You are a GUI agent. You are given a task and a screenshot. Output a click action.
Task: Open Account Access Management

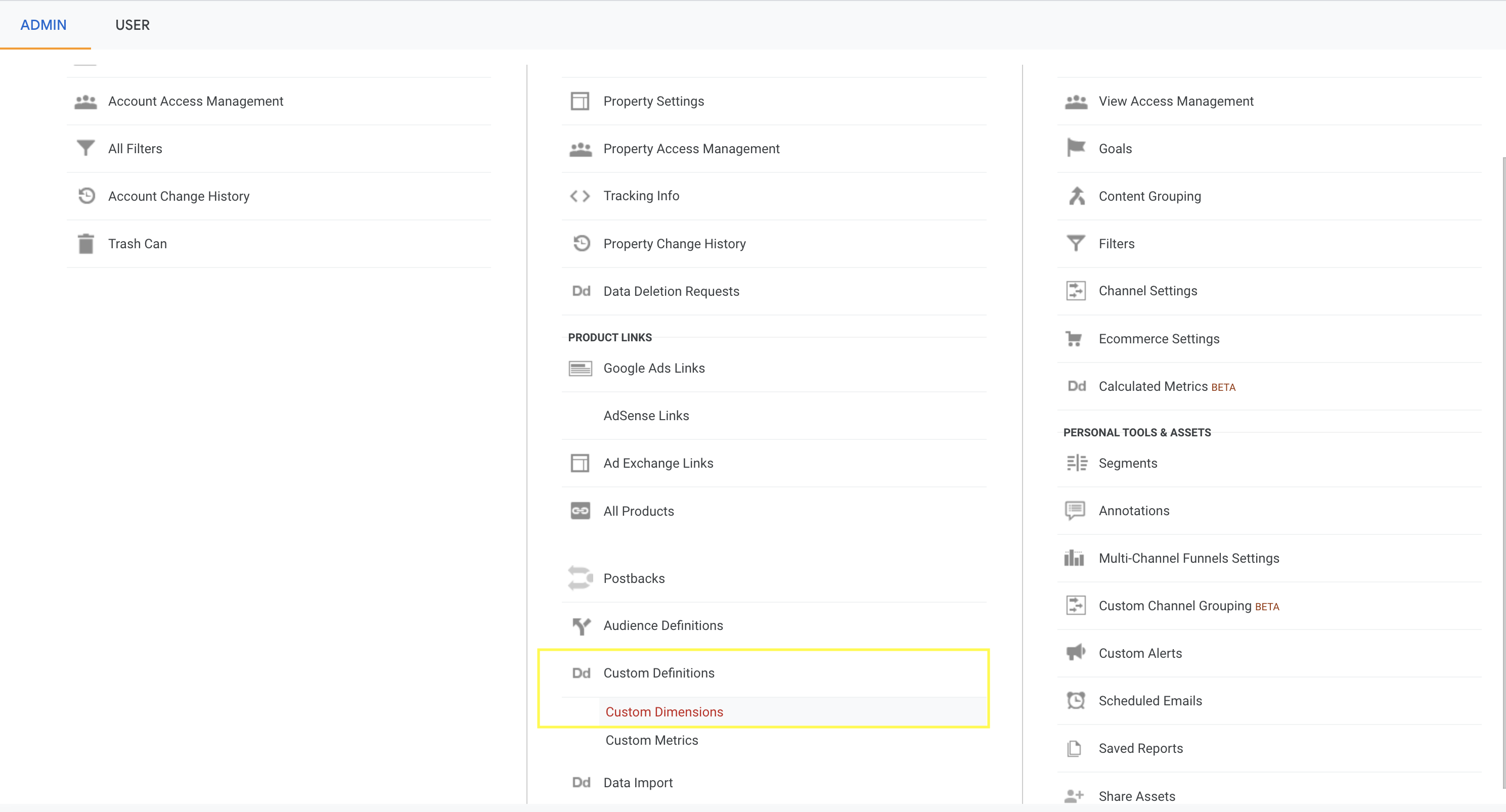[x=195, y=102]
